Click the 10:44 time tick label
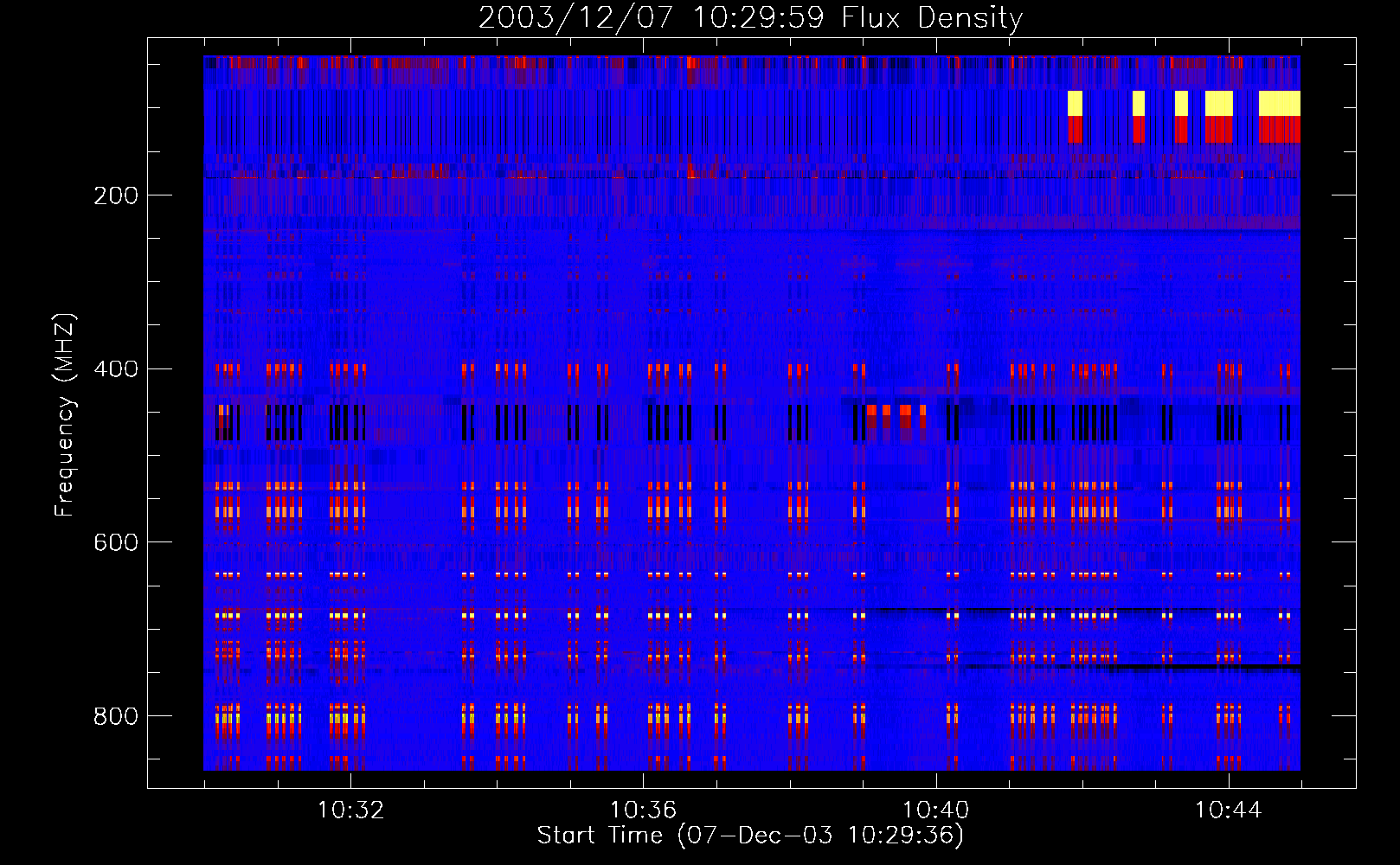 coord(1229,811)
